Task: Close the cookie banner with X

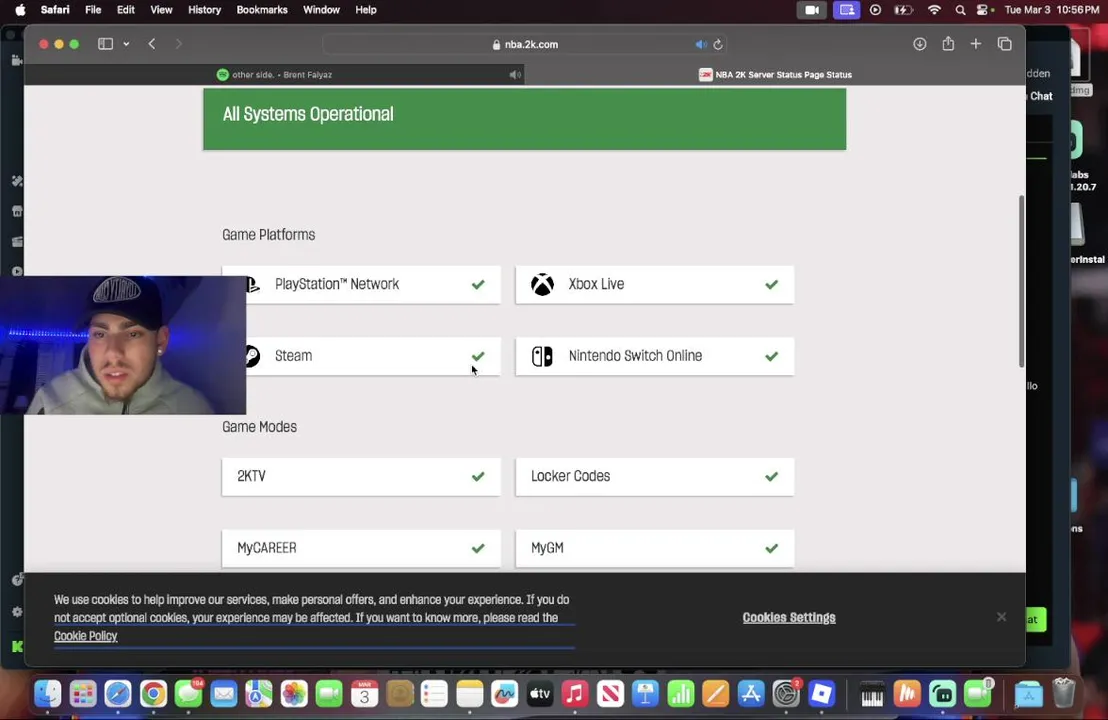Action: [x=1001, y=617]
